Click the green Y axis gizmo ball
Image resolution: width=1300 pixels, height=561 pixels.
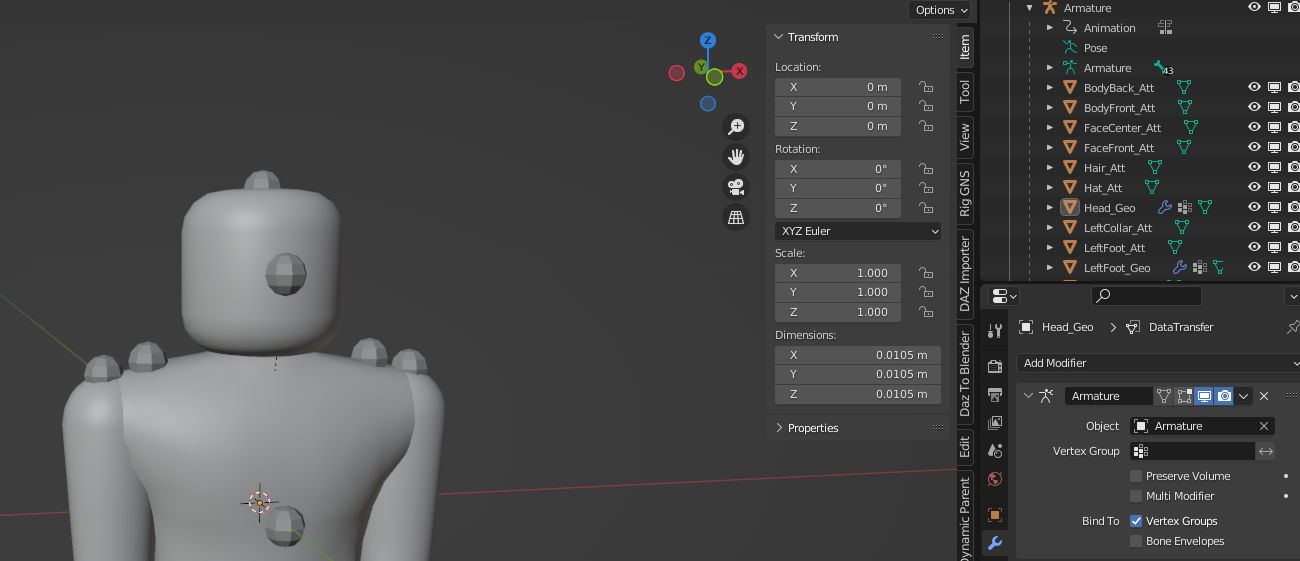click(x=701, y=67)
